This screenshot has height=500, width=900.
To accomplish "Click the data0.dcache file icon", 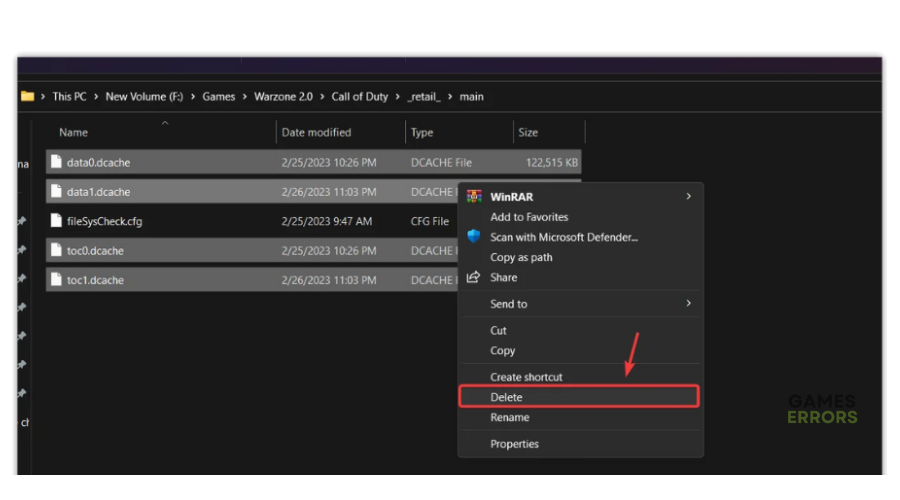I will 56,162.
